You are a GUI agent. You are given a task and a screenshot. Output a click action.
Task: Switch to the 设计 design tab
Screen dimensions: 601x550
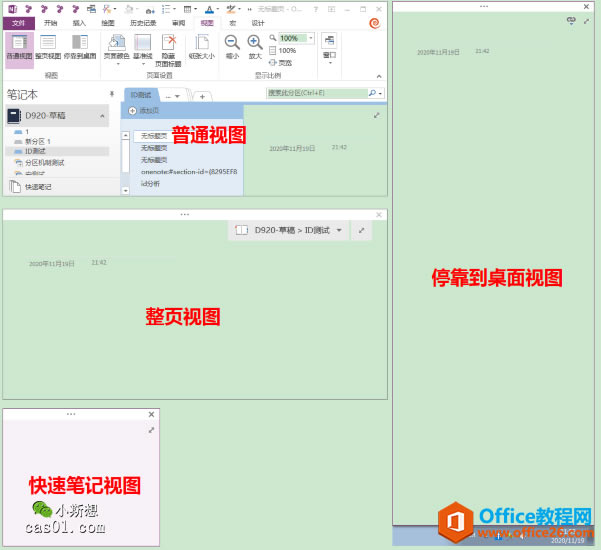tap(258, 23)
